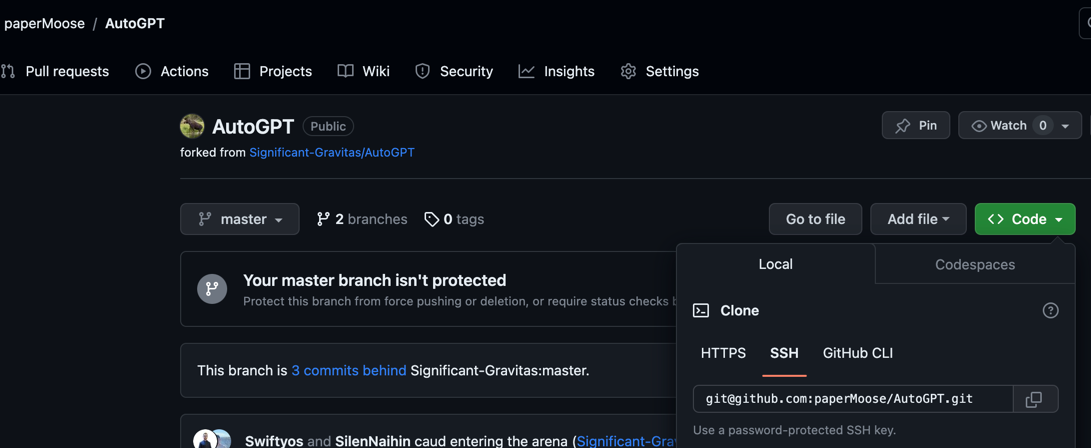Open the Actions tab
Screen dimensions: 1091x448
(x=172, y=71)
